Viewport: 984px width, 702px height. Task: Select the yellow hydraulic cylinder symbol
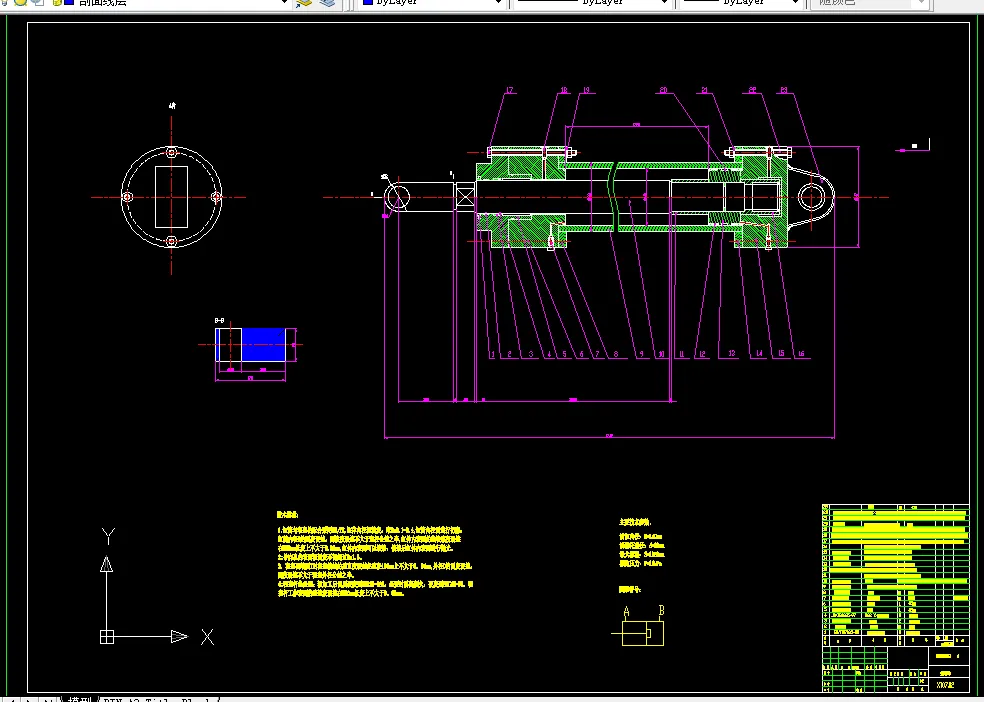point(643,632)
